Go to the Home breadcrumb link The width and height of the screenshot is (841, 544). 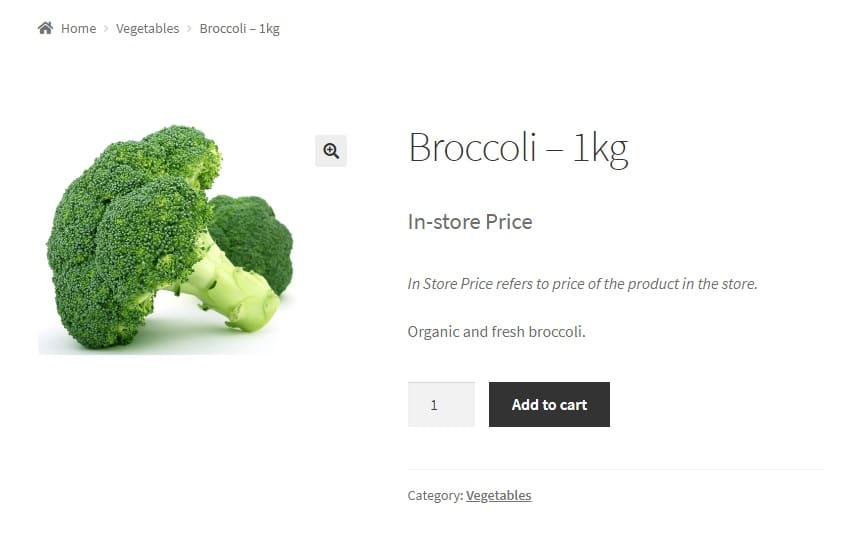[78, 28]
